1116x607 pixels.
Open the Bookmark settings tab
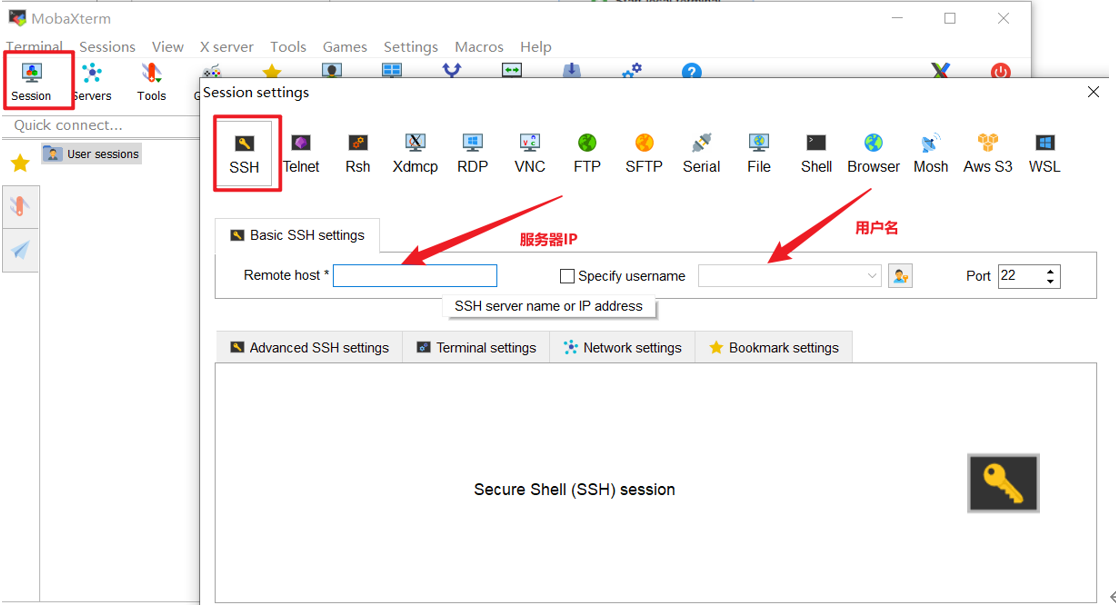pyautogui.click(x=774, y=348)
